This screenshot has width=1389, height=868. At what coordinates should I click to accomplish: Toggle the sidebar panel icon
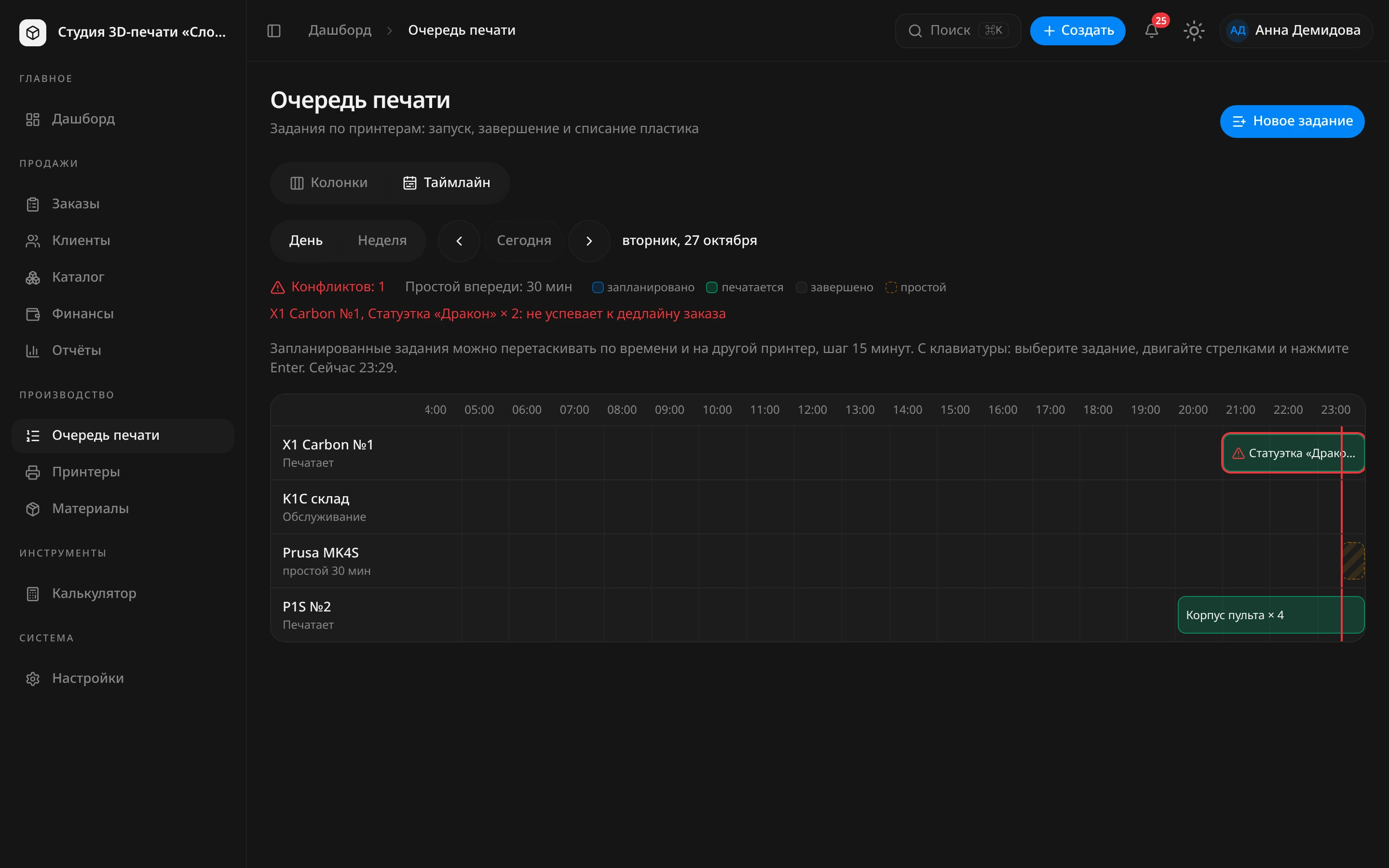[274, 30]
